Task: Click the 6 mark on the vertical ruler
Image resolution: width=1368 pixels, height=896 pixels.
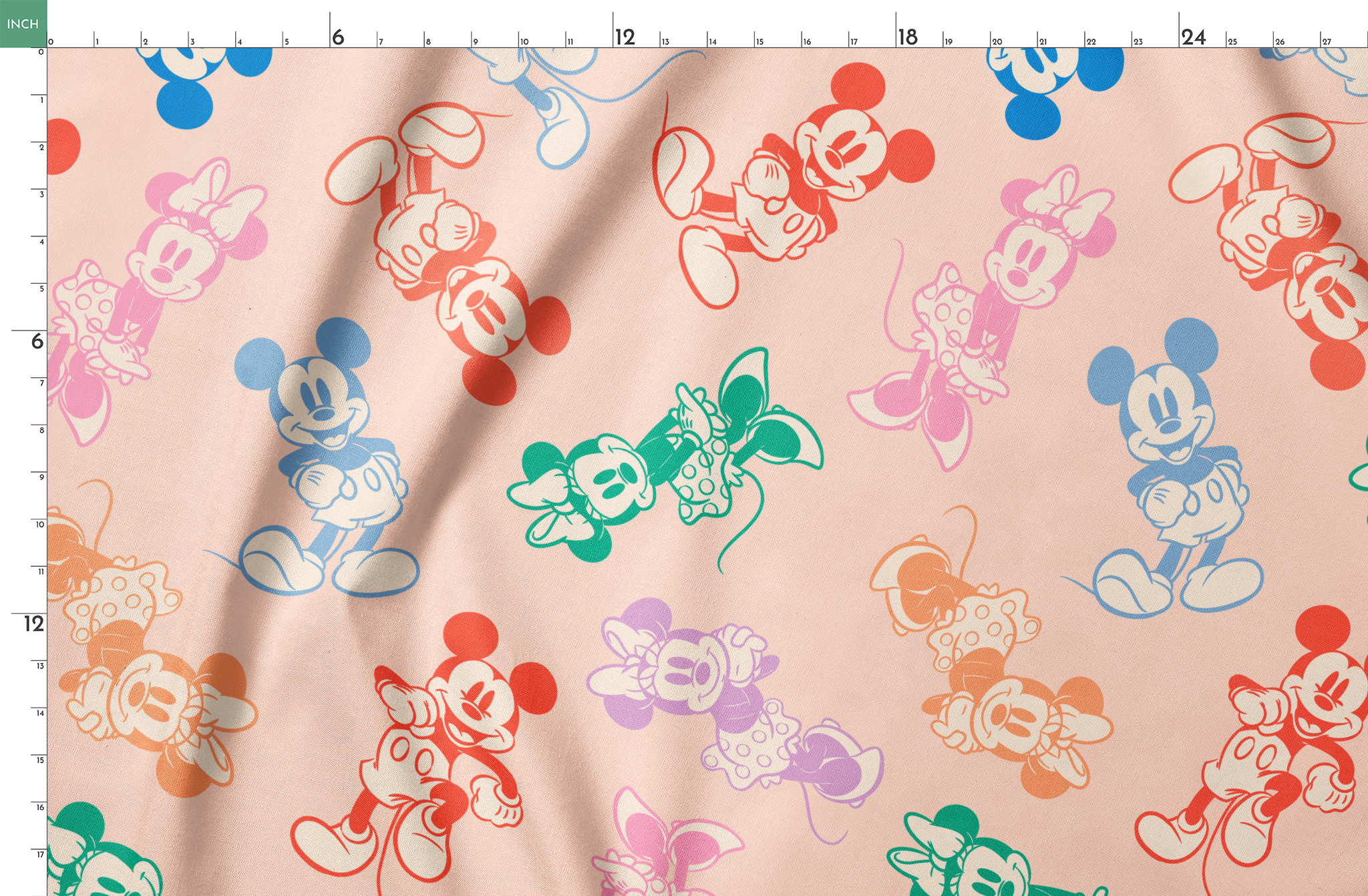Action: coord(37,341)
